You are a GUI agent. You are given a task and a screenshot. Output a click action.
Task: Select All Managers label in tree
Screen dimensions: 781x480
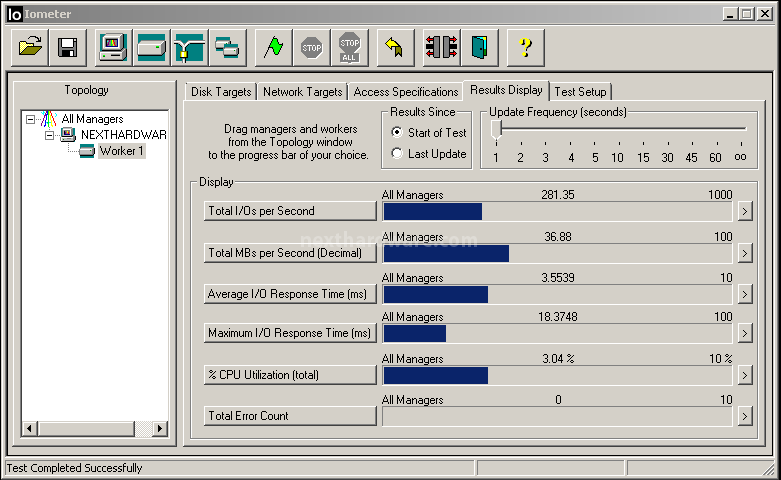point(92,119)
